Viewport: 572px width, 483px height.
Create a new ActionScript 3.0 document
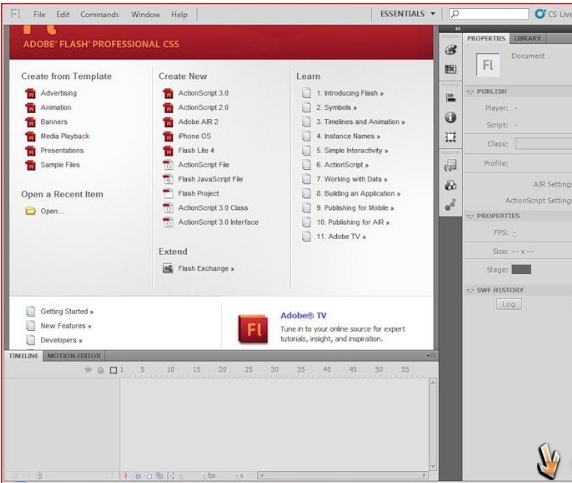203,93
